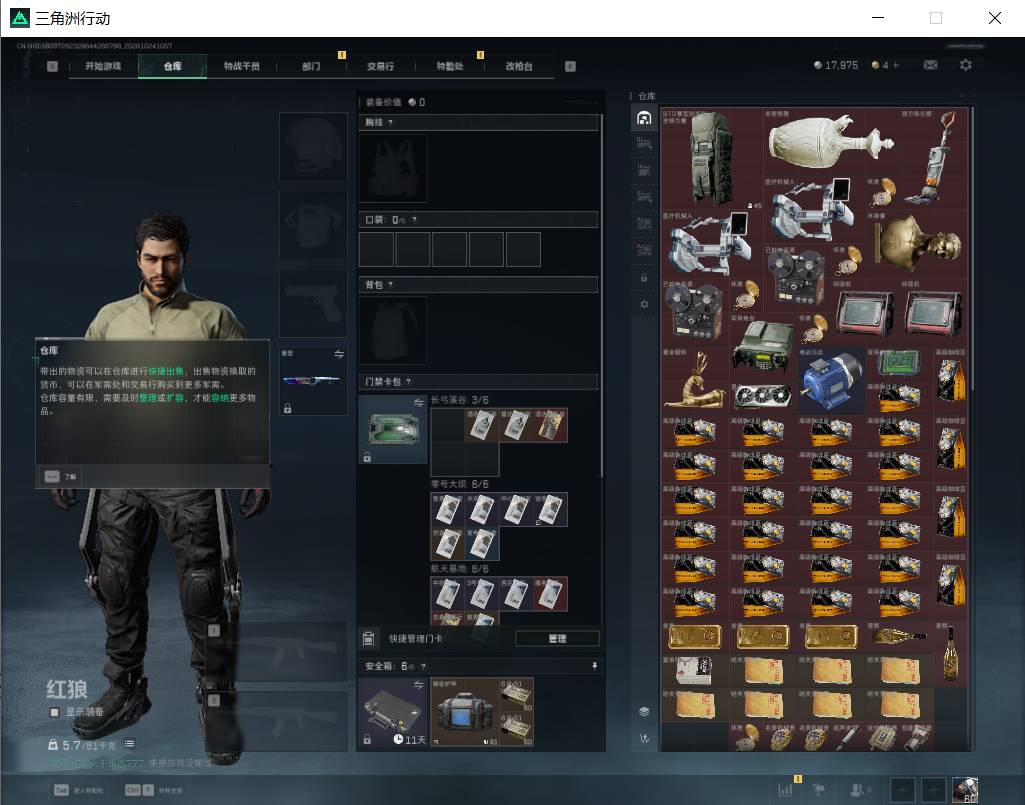1025x805 pixels.
Task: Select the golden bust statue in the warehouse
Action: click(x=919, y=244)
